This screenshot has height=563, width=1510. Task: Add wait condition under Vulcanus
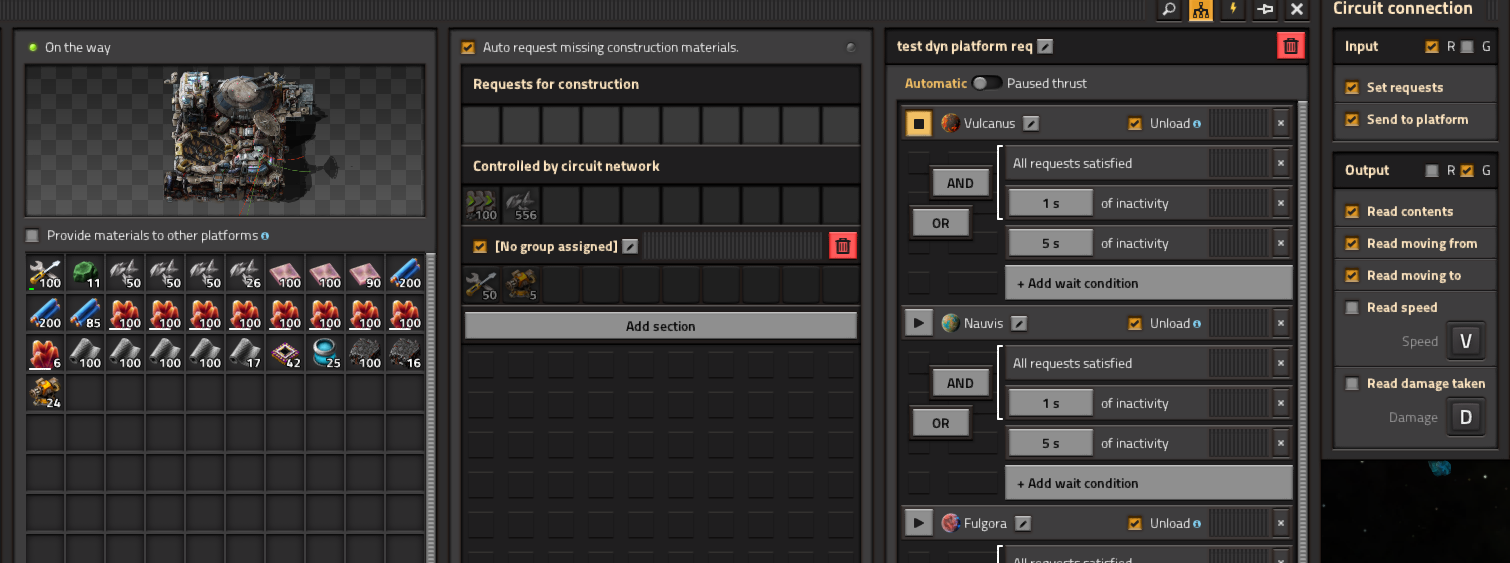[x=1148, y=283]
